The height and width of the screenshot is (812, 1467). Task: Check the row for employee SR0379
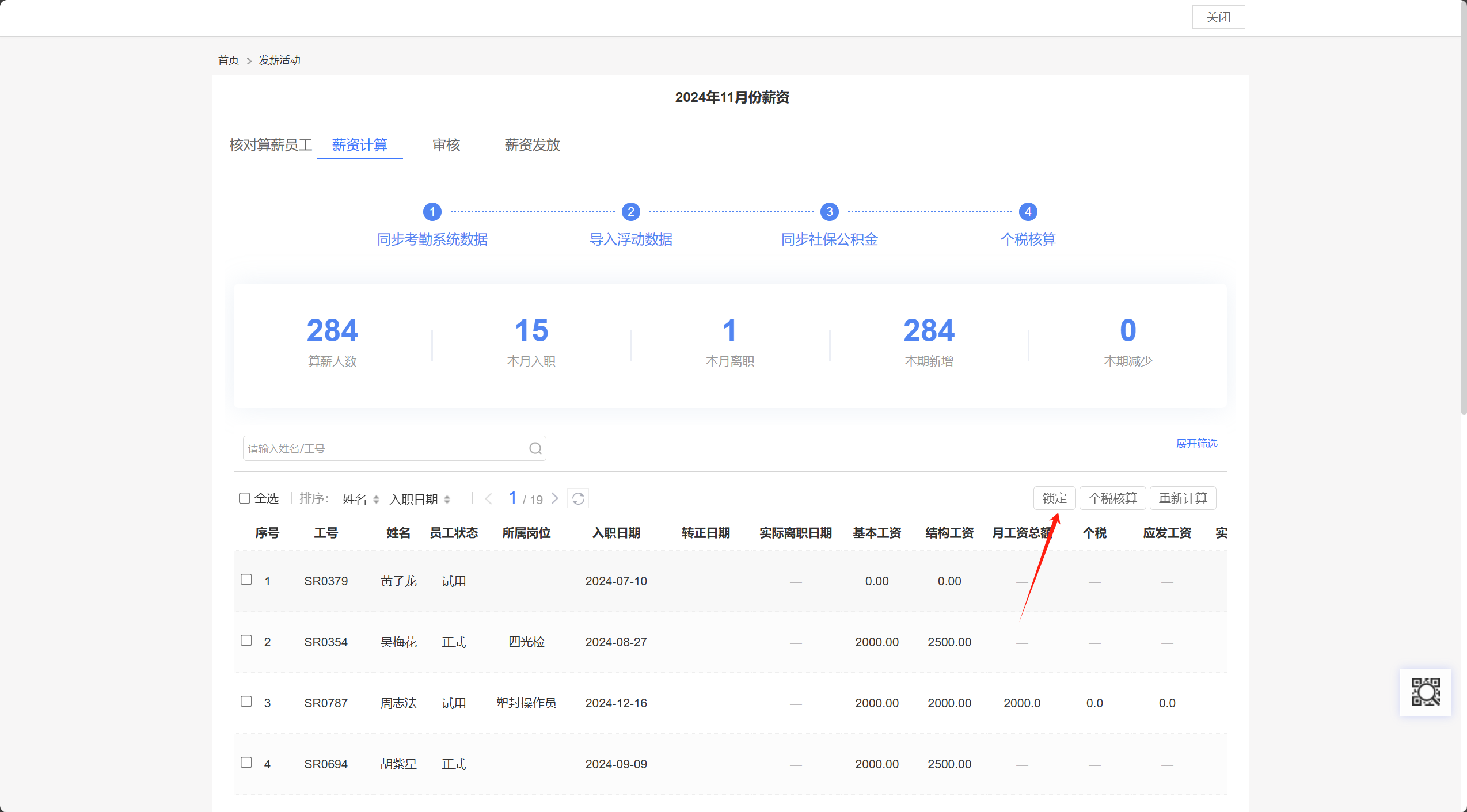pos(246,580)
